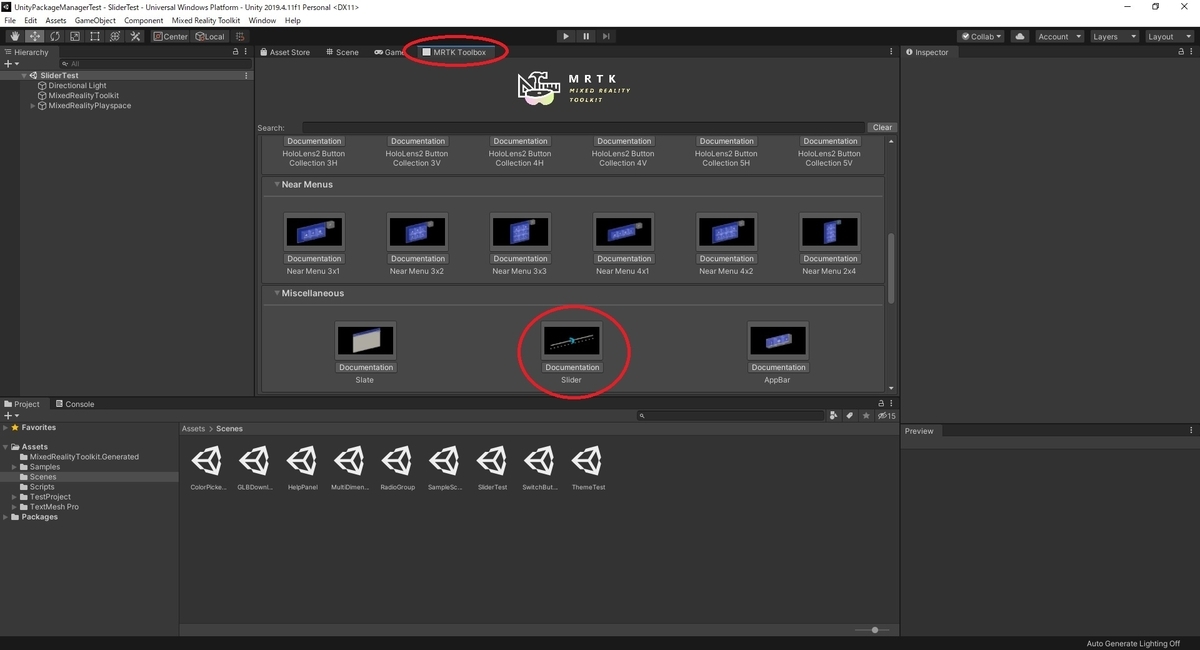Open the Window menu
The height and width of the screenshot is (650, 1200).
(262, 20)
